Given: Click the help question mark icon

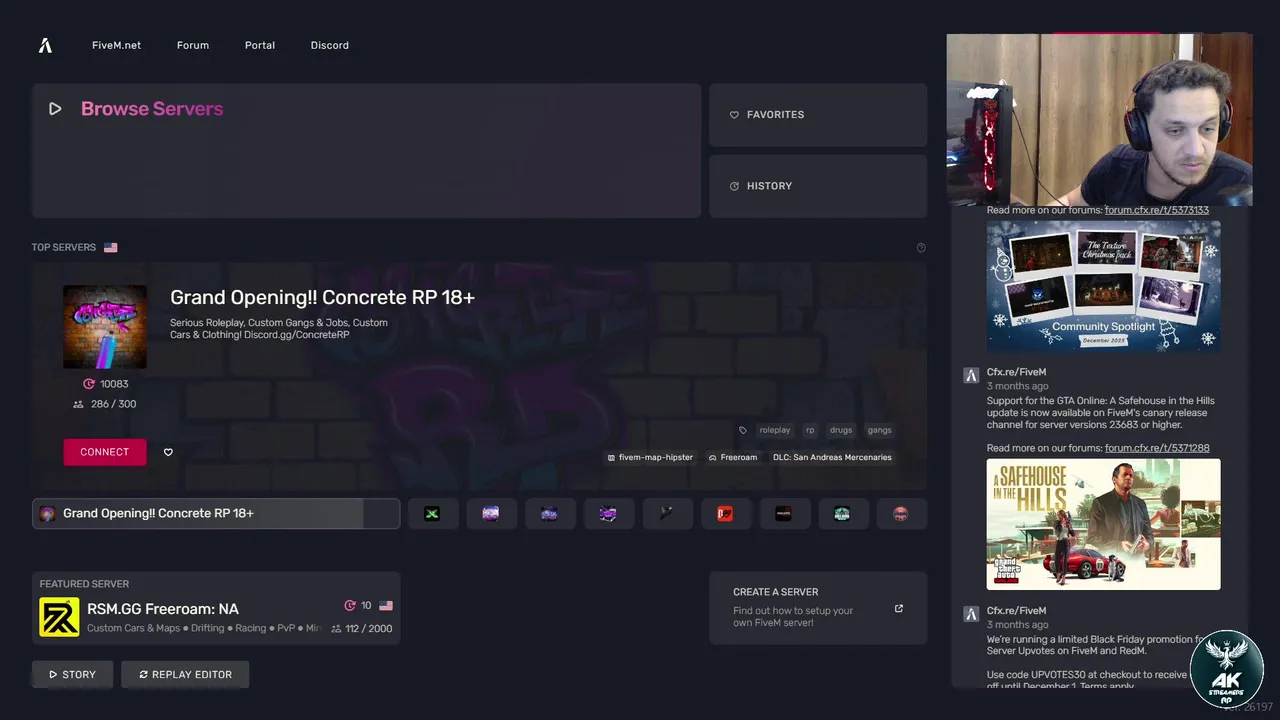Looking at the screenshot, I should pos(921,247).
